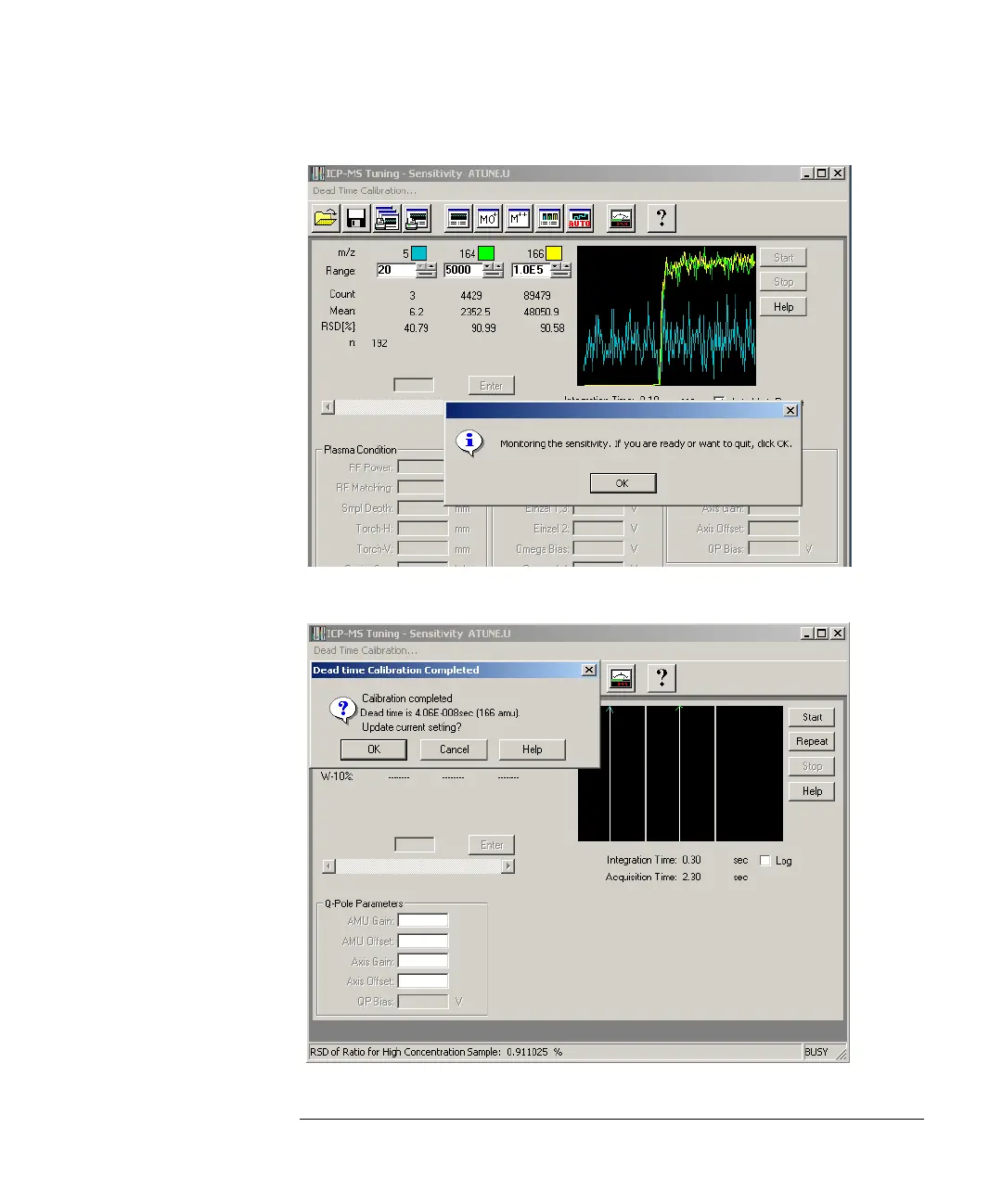
Task: Click Help button beside lower spectrum plot
Action: [813, 791]
